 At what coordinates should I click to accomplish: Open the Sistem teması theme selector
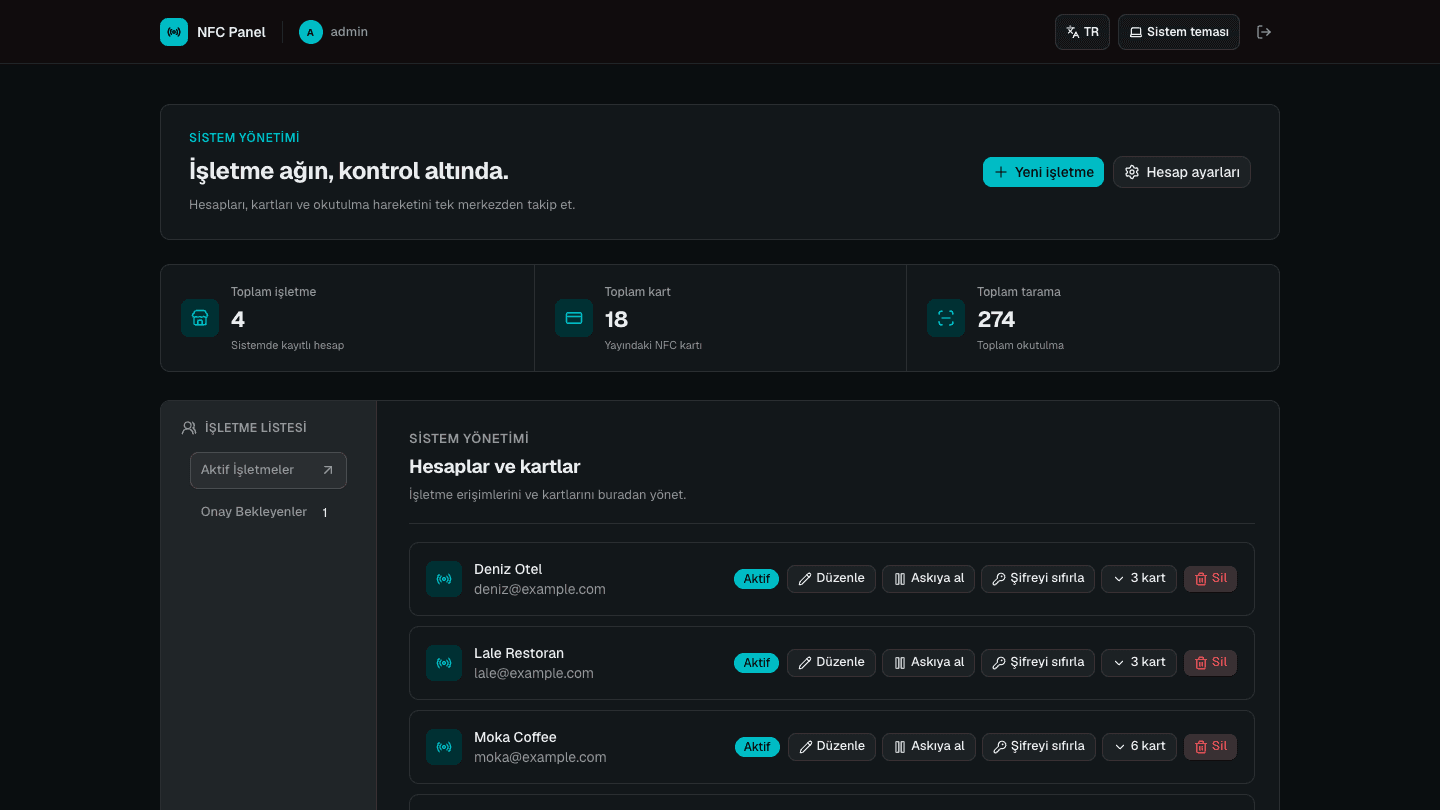click(1179, 32)
